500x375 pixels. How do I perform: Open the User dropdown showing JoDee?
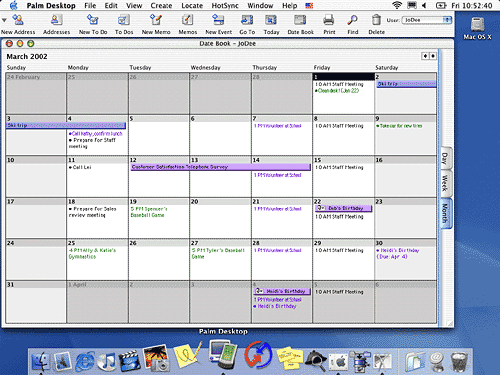pos(427,20)
